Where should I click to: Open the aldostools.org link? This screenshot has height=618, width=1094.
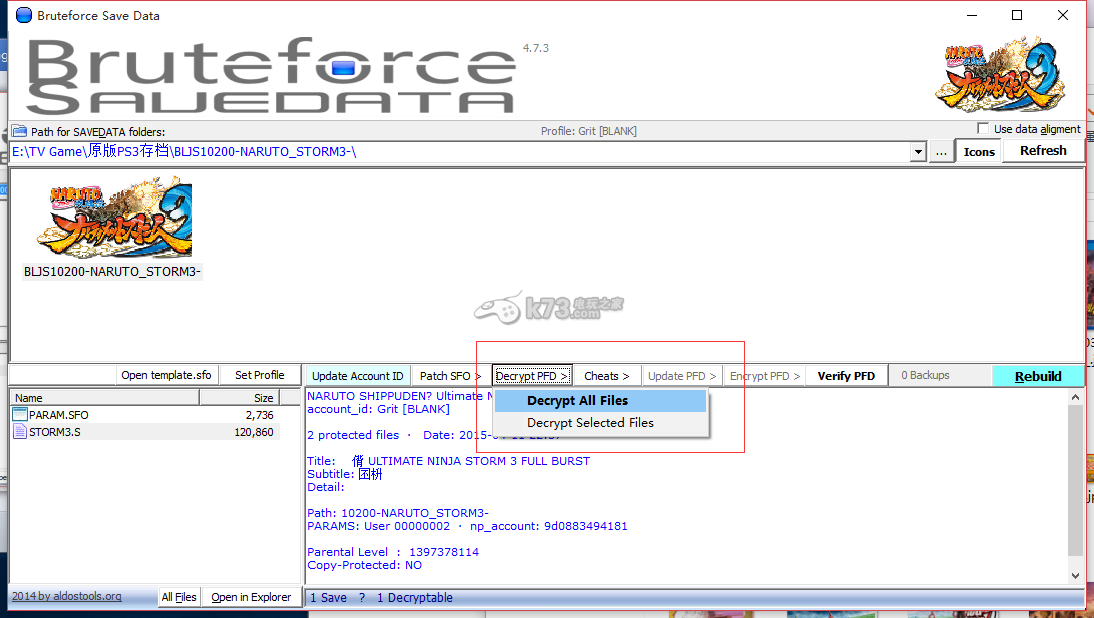(x=67, y=596)
